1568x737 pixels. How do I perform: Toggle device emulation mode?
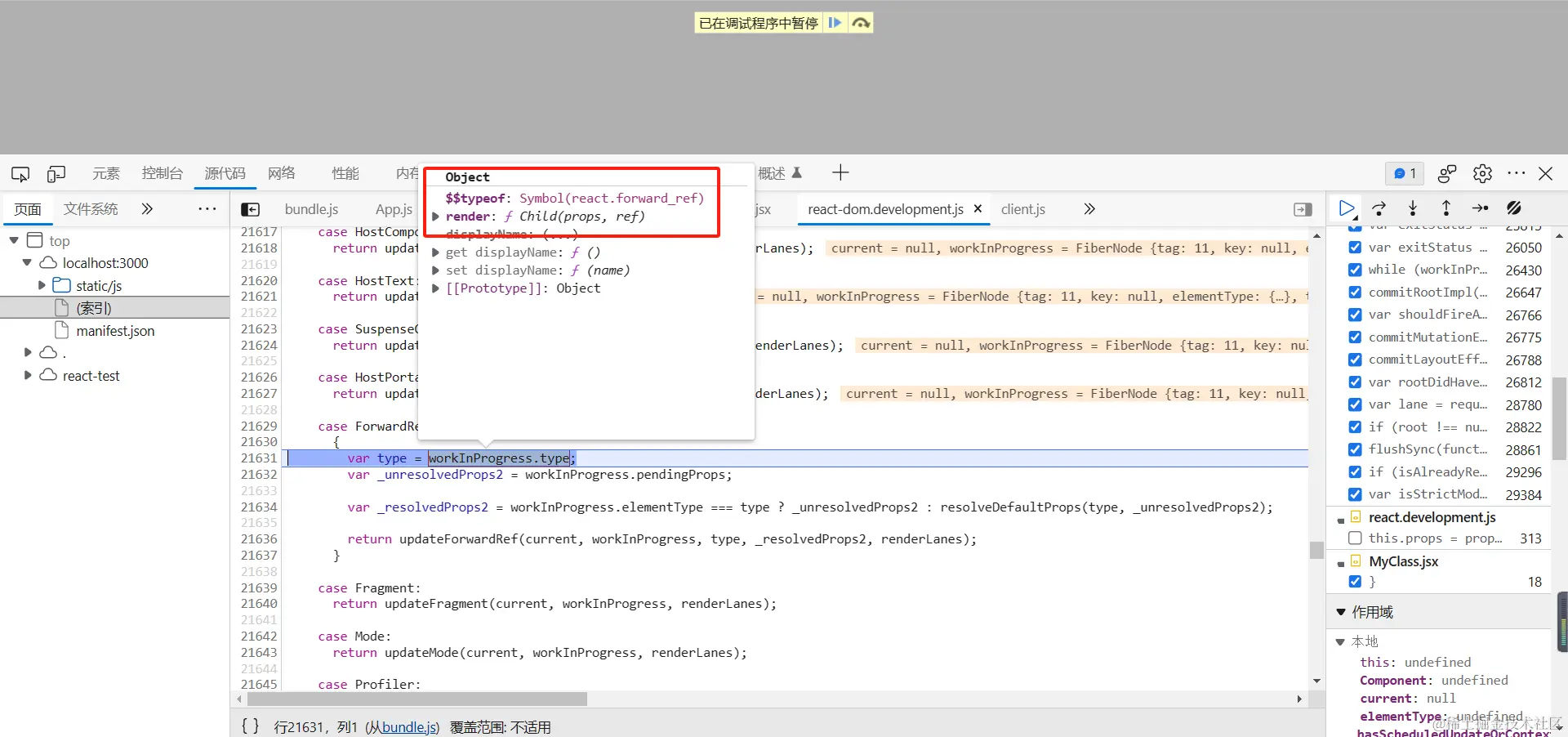click(x=56, y=174)
